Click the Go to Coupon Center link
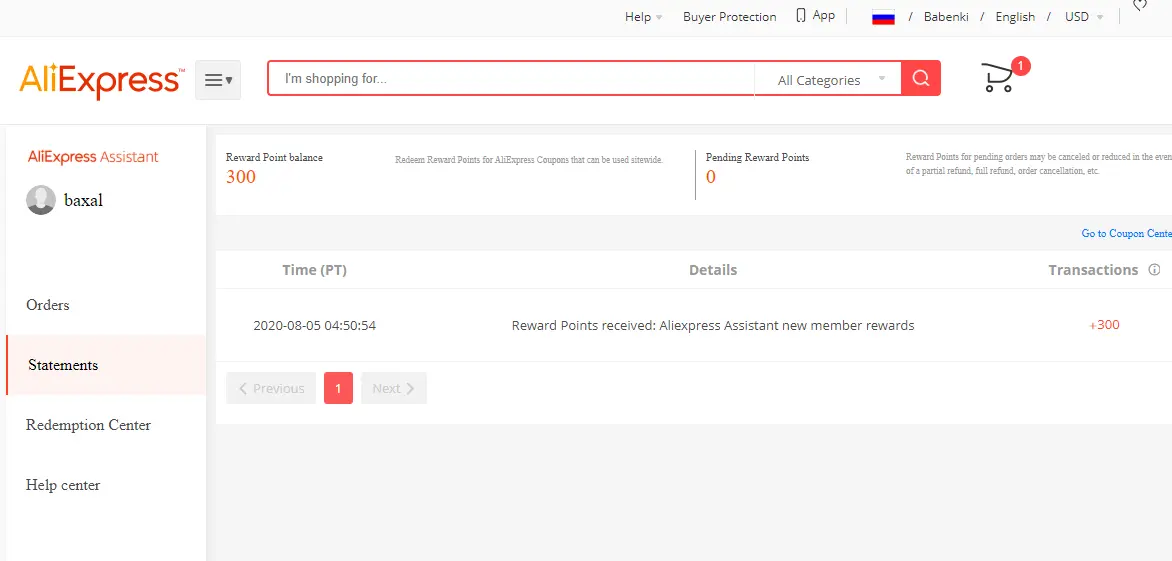1172x561 pixels. 1126,234
